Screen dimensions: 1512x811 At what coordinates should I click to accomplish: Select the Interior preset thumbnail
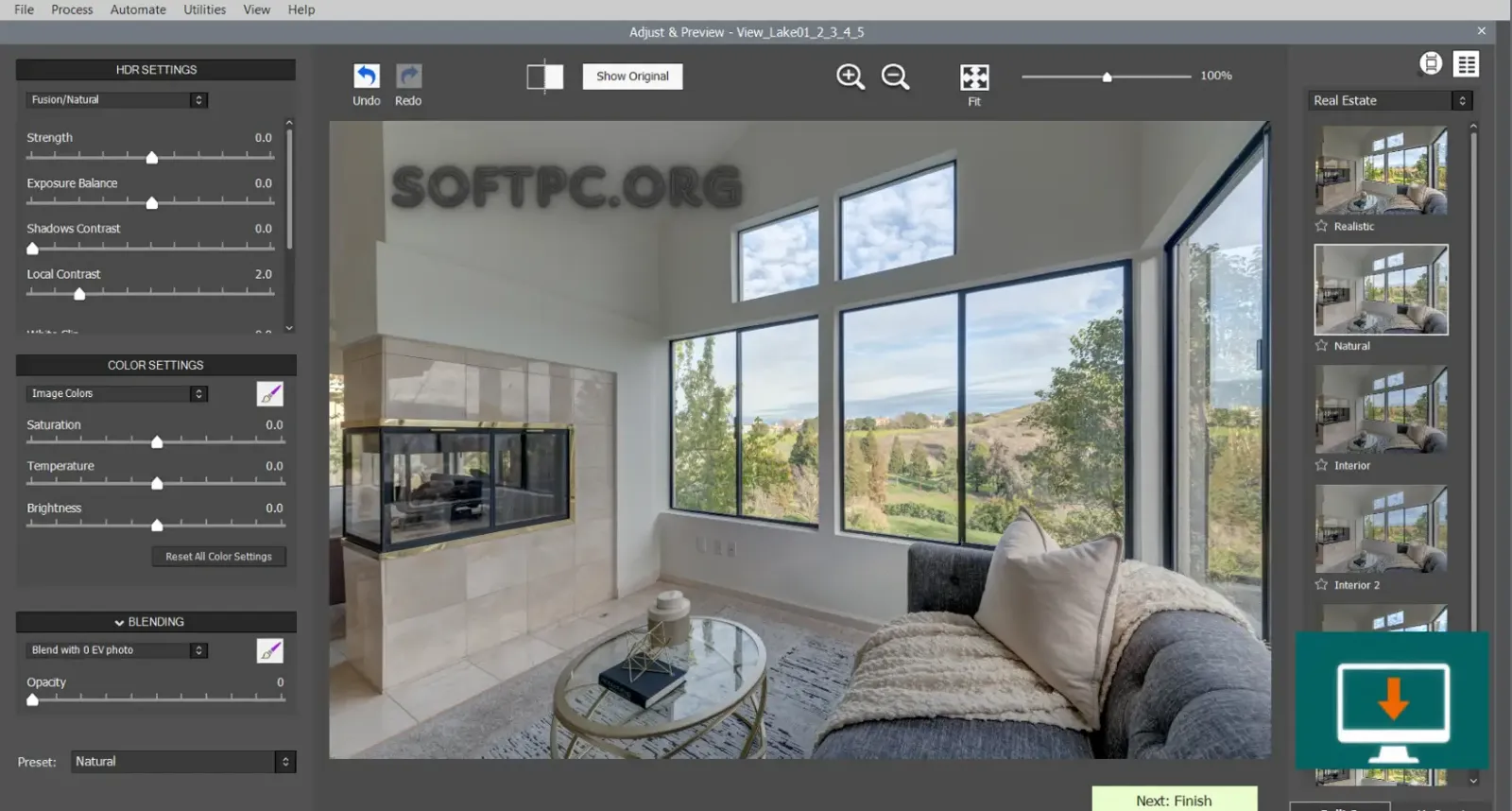[x=1381, y=409]
